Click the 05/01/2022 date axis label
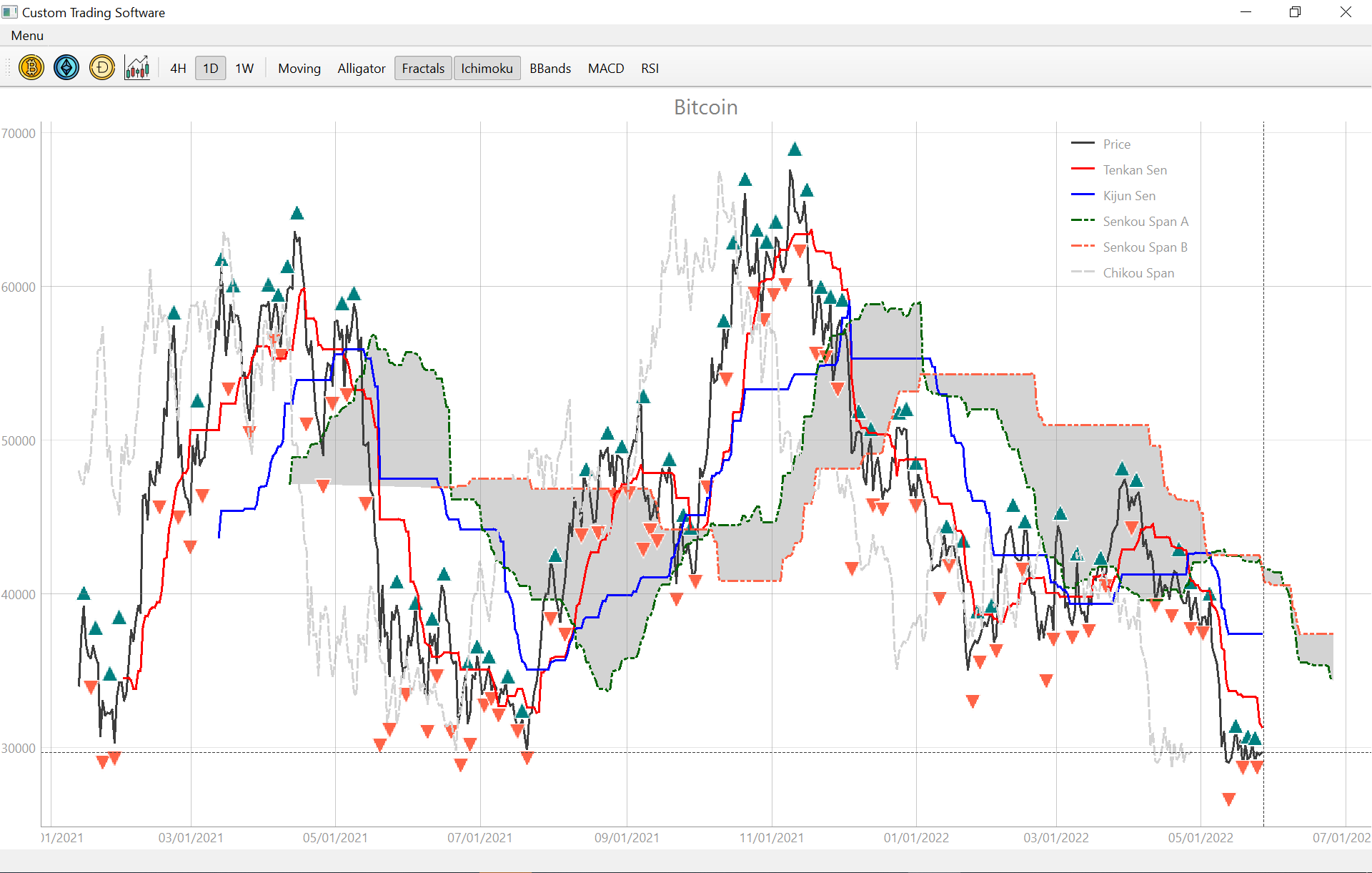Viewport: 1372px width, 873px height. pyautogui.click(x=1200, y=838)
